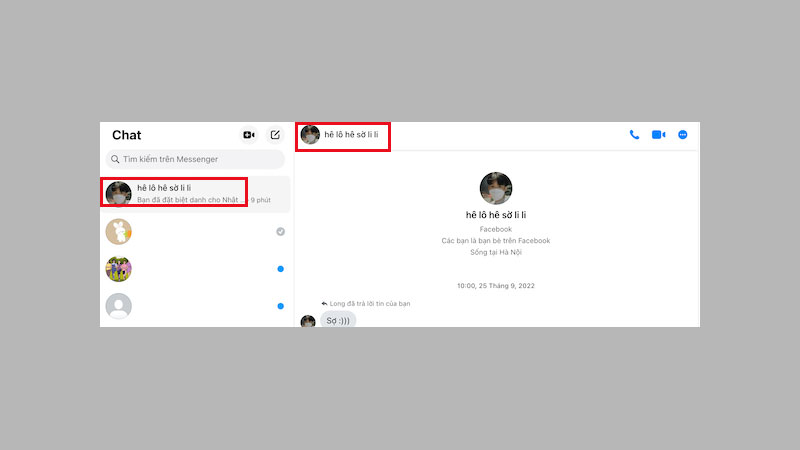Compose a new message with pencil icon
The image size is (800, 450).
tap(275, 135)
